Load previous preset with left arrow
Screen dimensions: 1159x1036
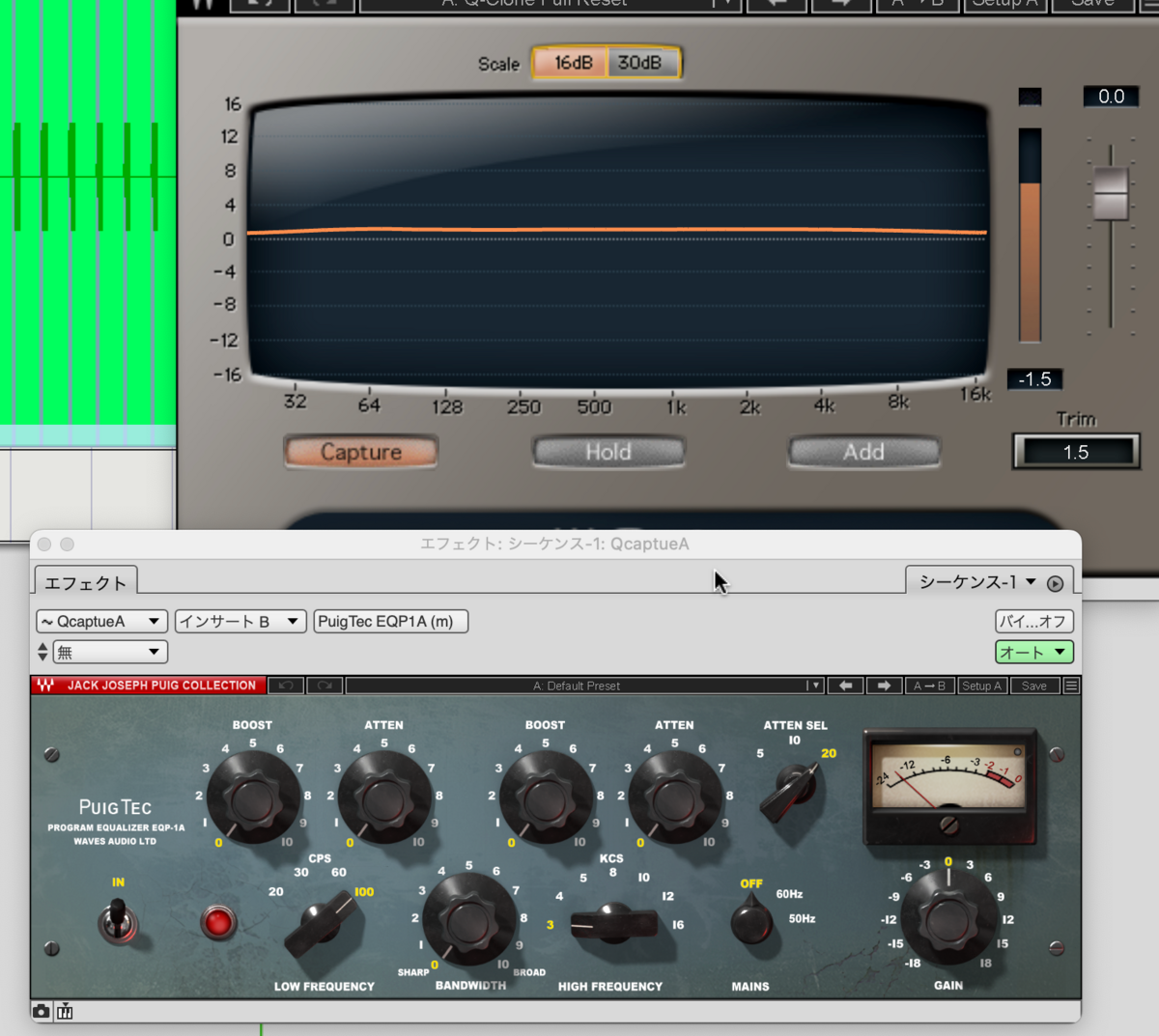[845, 686]
